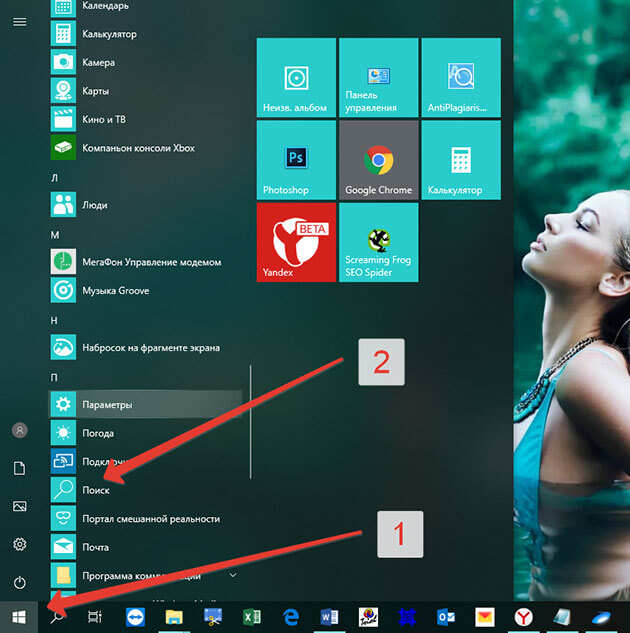Screen dimensions: 630x633
Task: Launch Поиск from the app list
Action: (146, 490)
